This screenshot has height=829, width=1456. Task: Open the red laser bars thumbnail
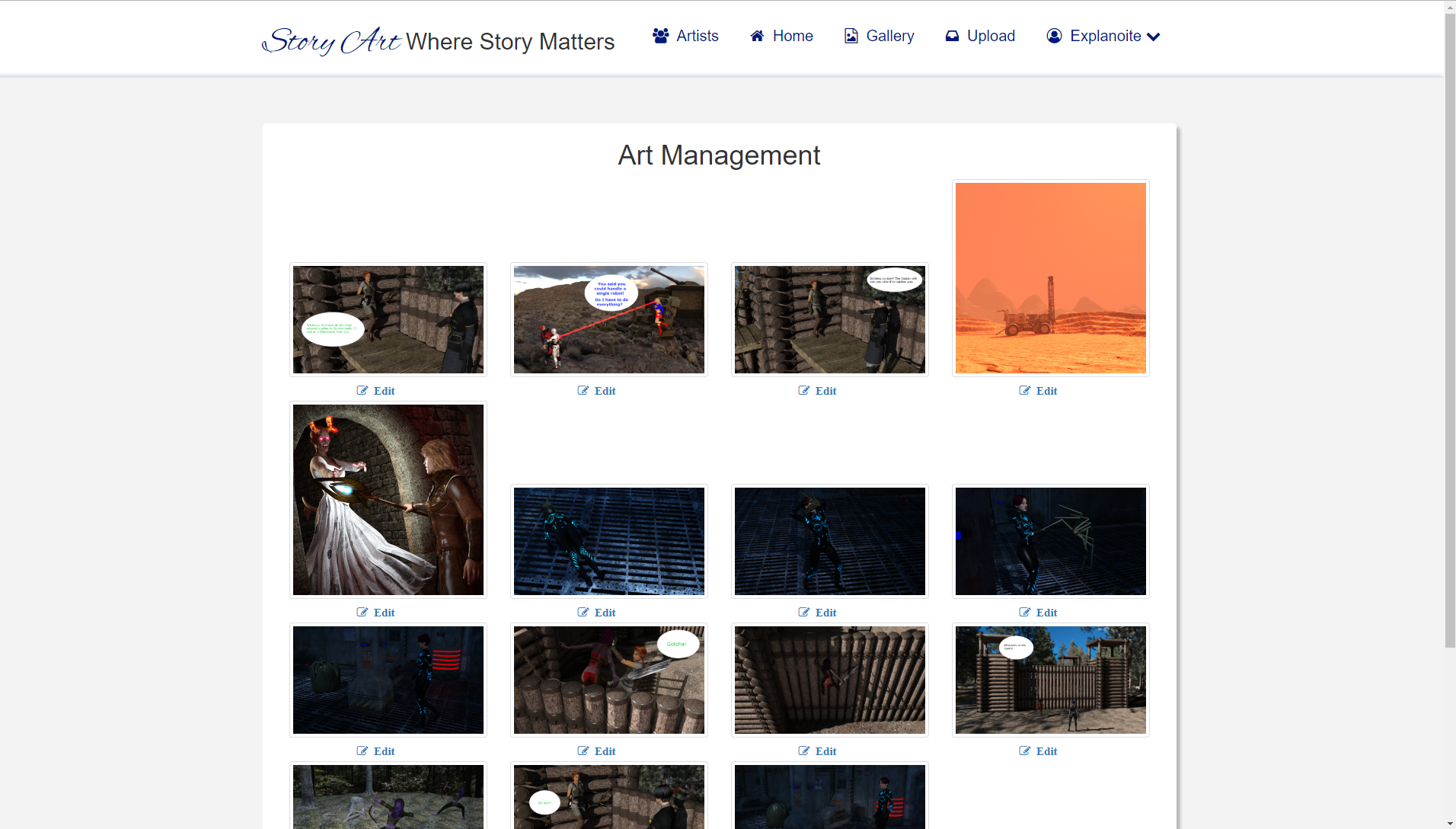388,680
